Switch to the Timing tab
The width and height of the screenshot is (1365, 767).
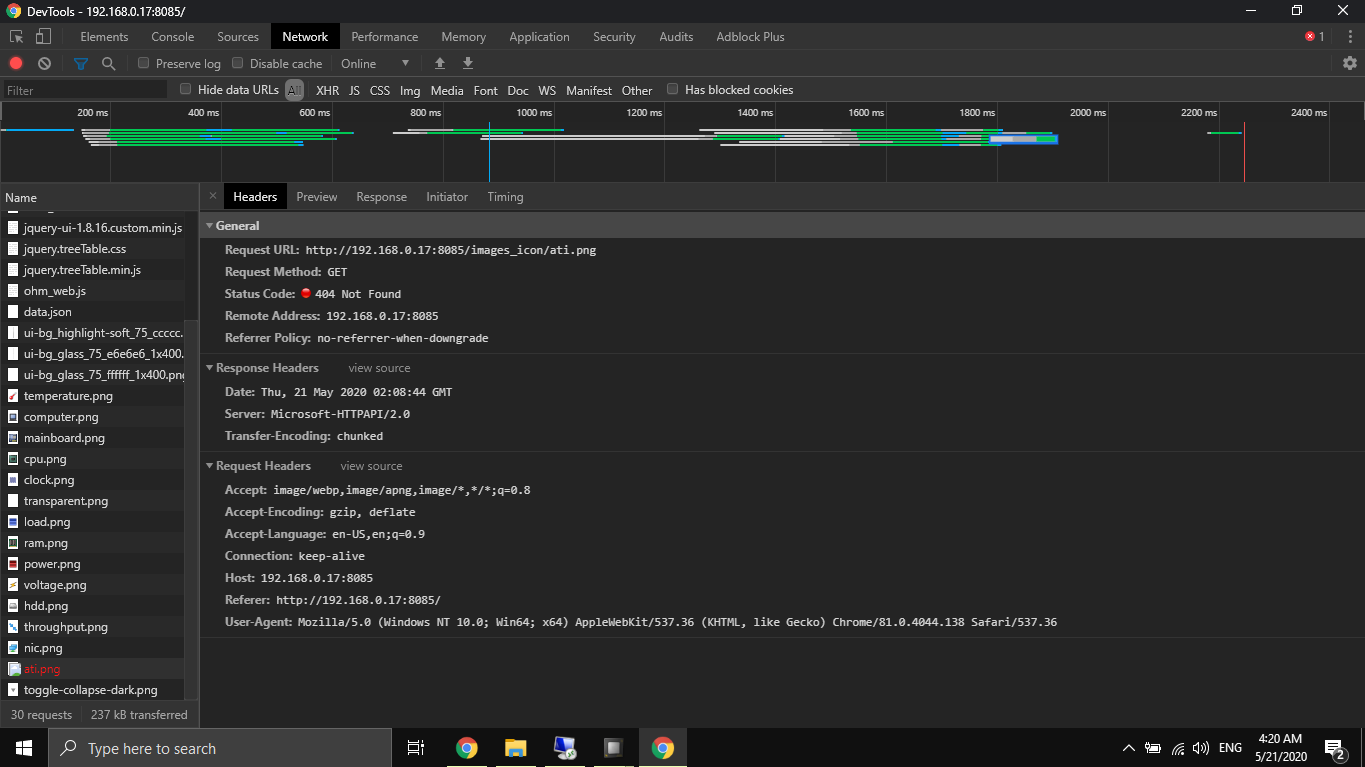[505, 196]
